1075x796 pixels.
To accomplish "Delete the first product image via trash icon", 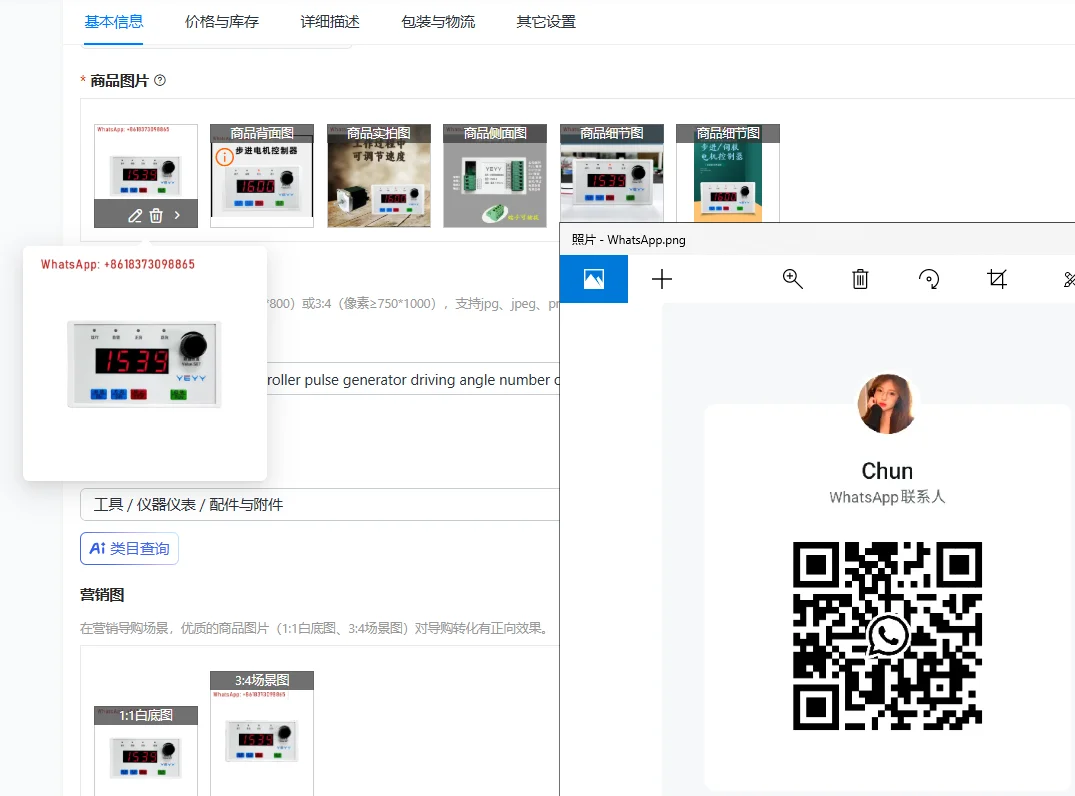I will click(156, 215).
